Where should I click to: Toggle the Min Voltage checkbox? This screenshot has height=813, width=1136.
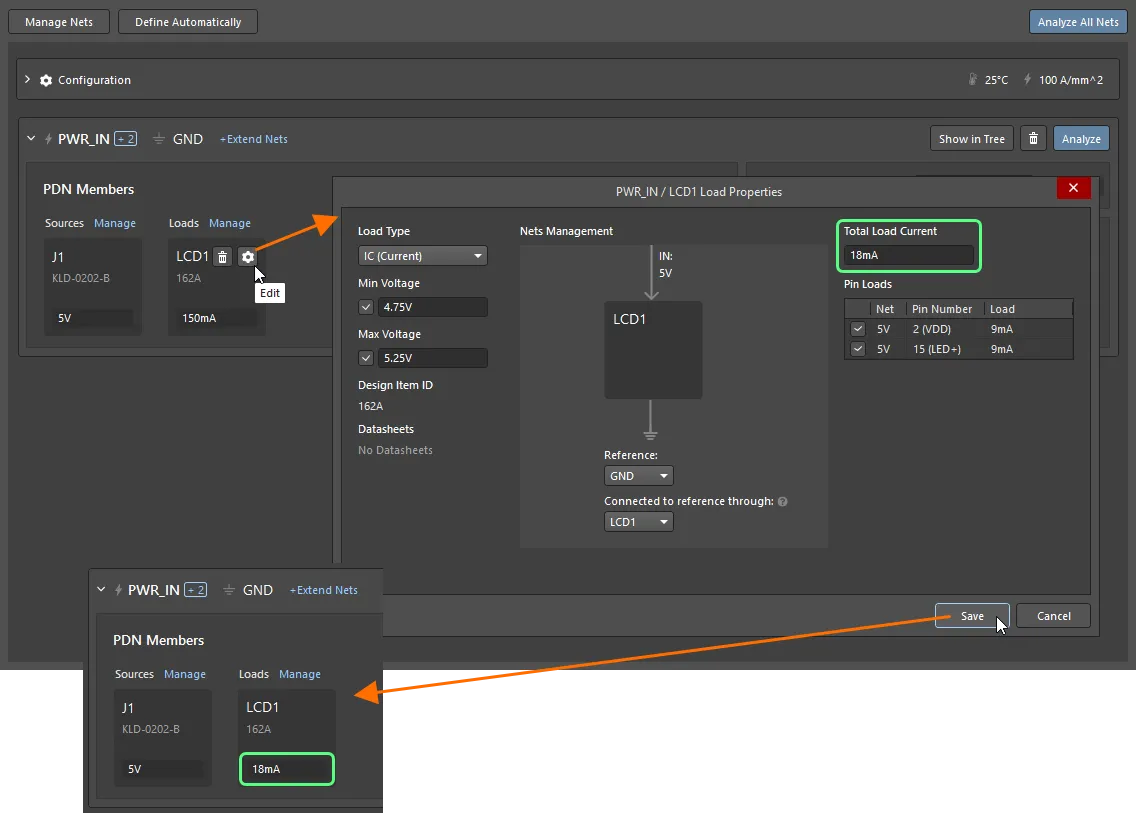point(366,307)
